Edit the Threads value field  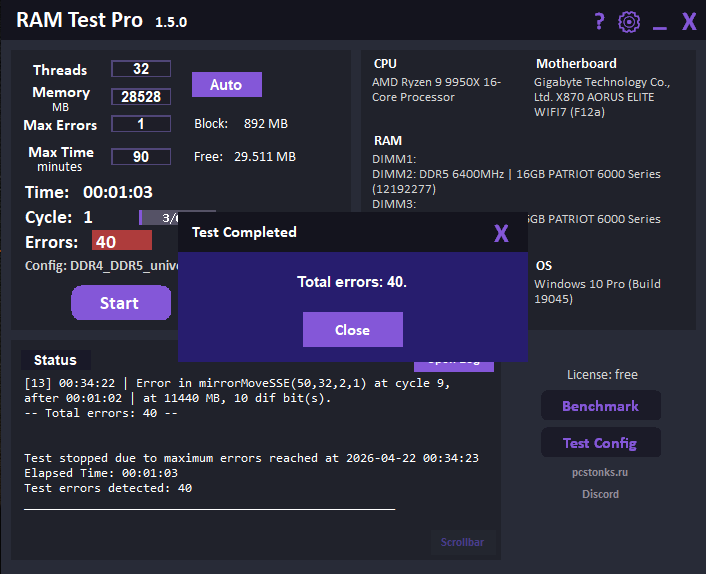(141, 69)
